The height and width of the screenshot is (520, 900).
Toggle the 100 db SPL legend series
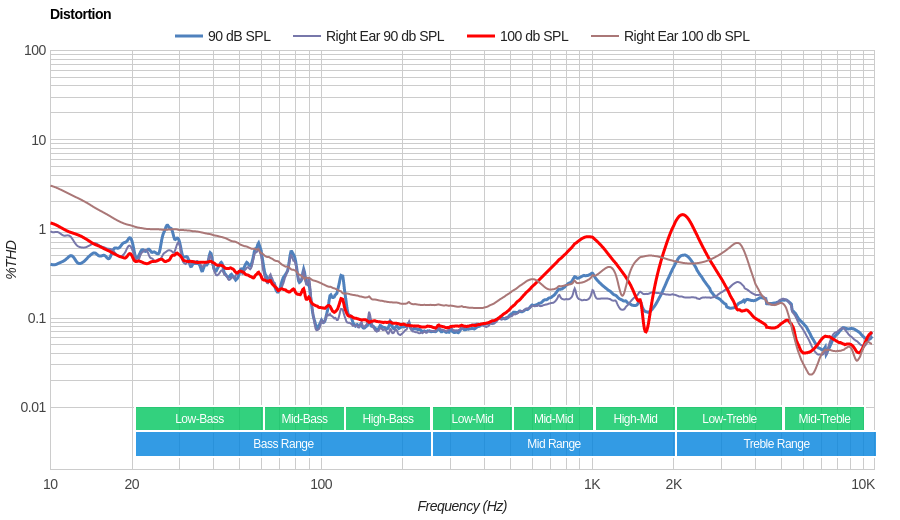[x=533, y=36]
